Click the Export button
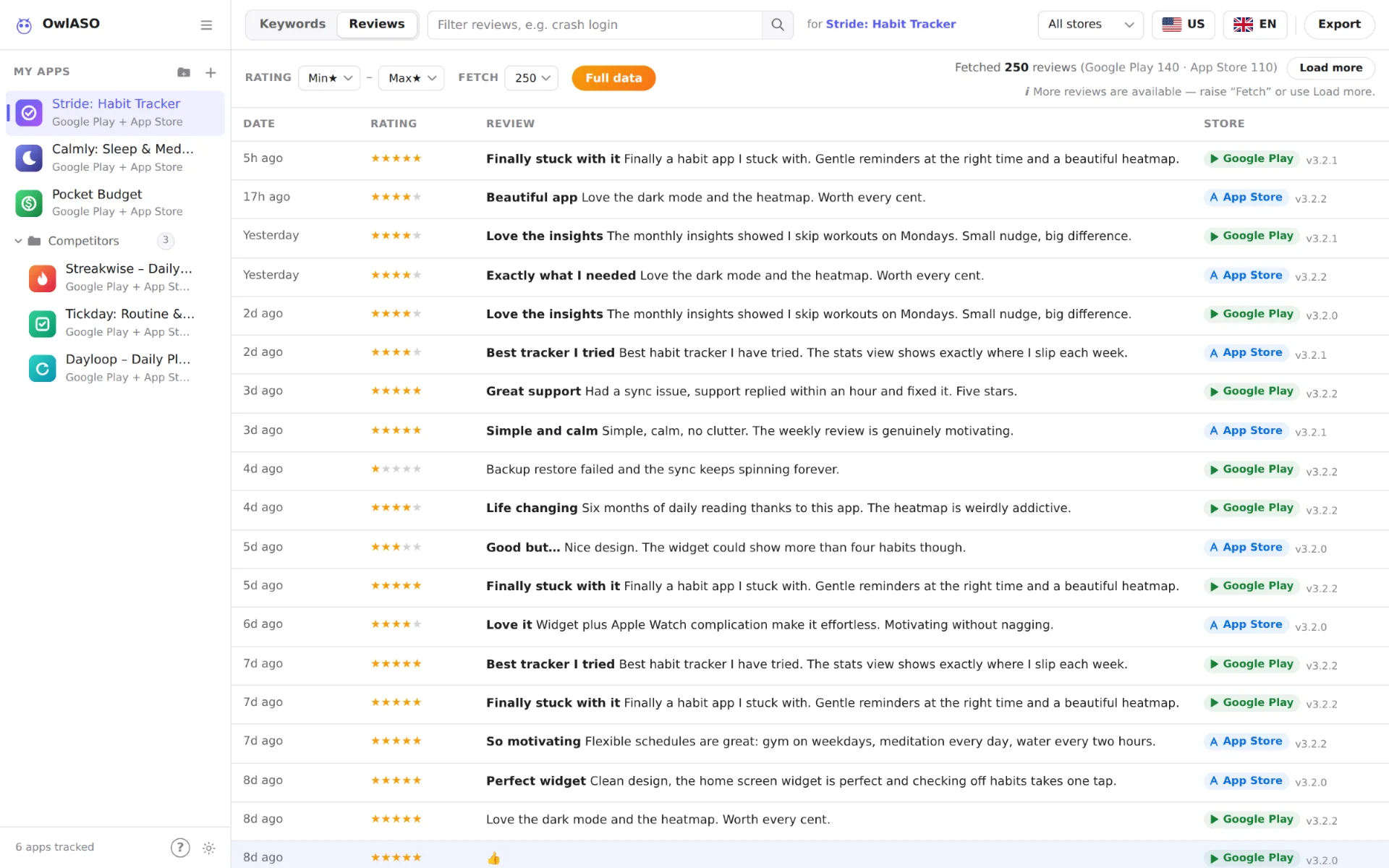Viewport: 1389px width, 868px height. click(1339, 25)
